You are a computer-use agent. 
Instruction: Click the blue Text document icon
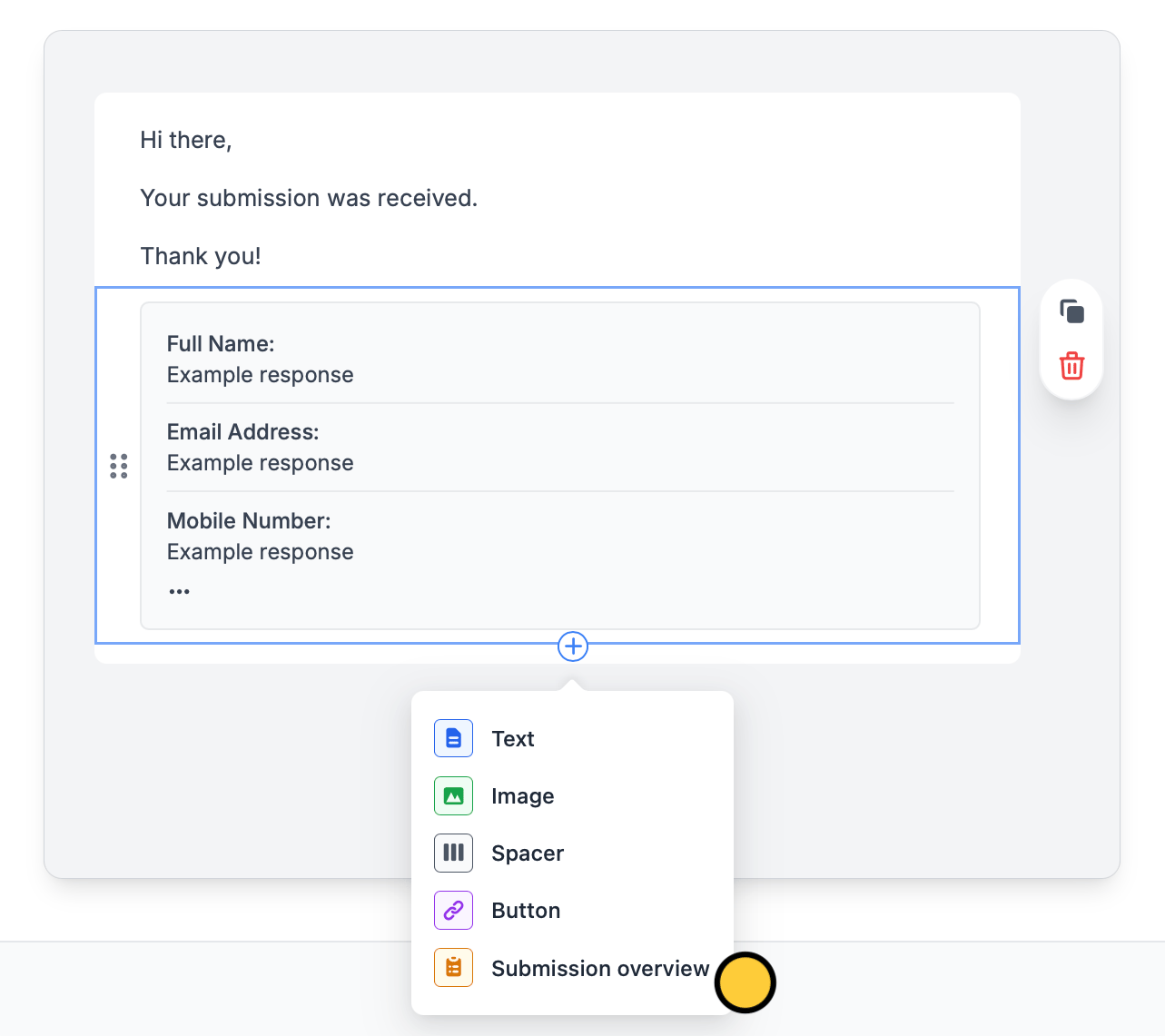(453, 738)
